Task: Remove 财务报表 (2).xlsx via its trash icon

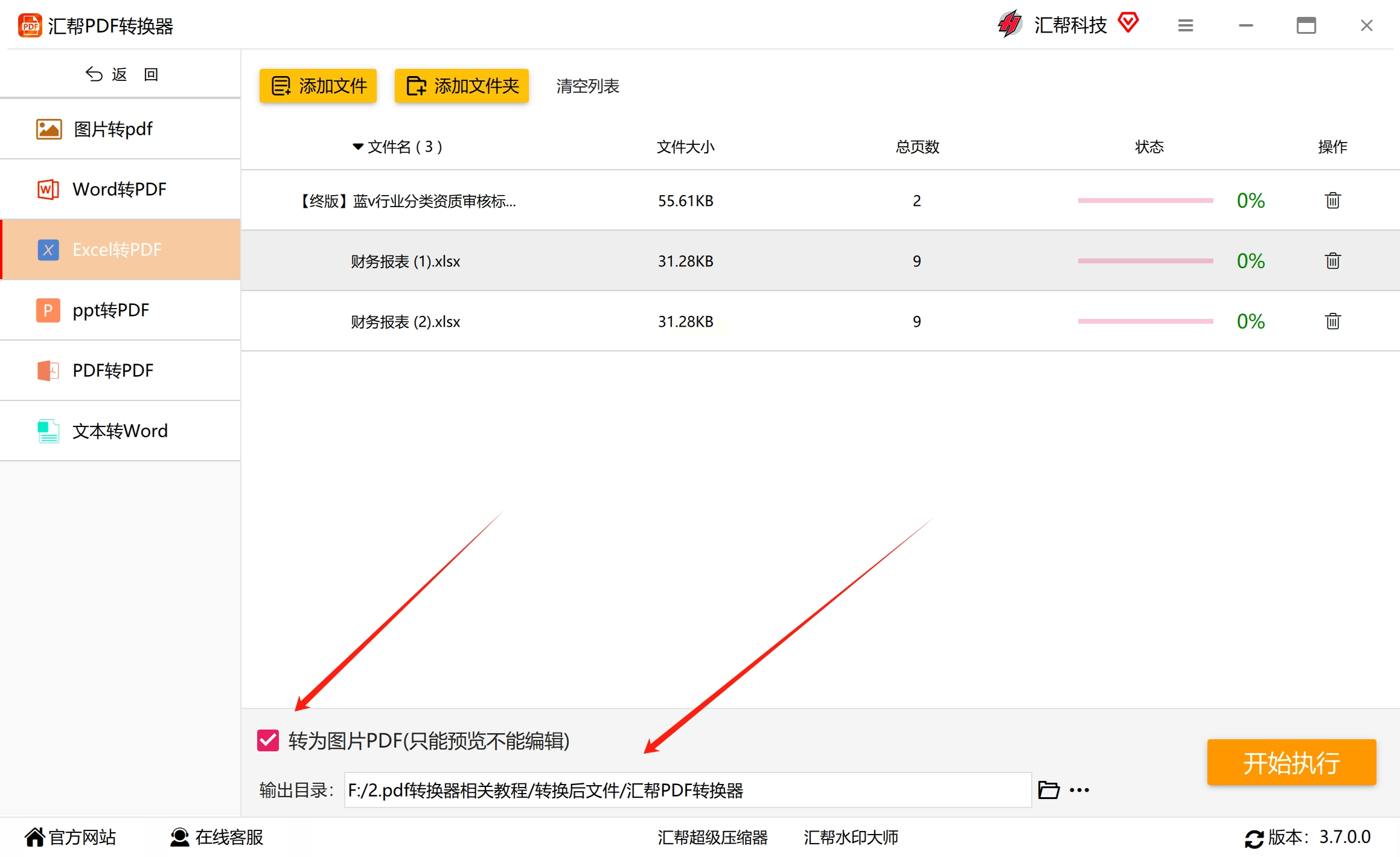Action: click(1332, 321)
